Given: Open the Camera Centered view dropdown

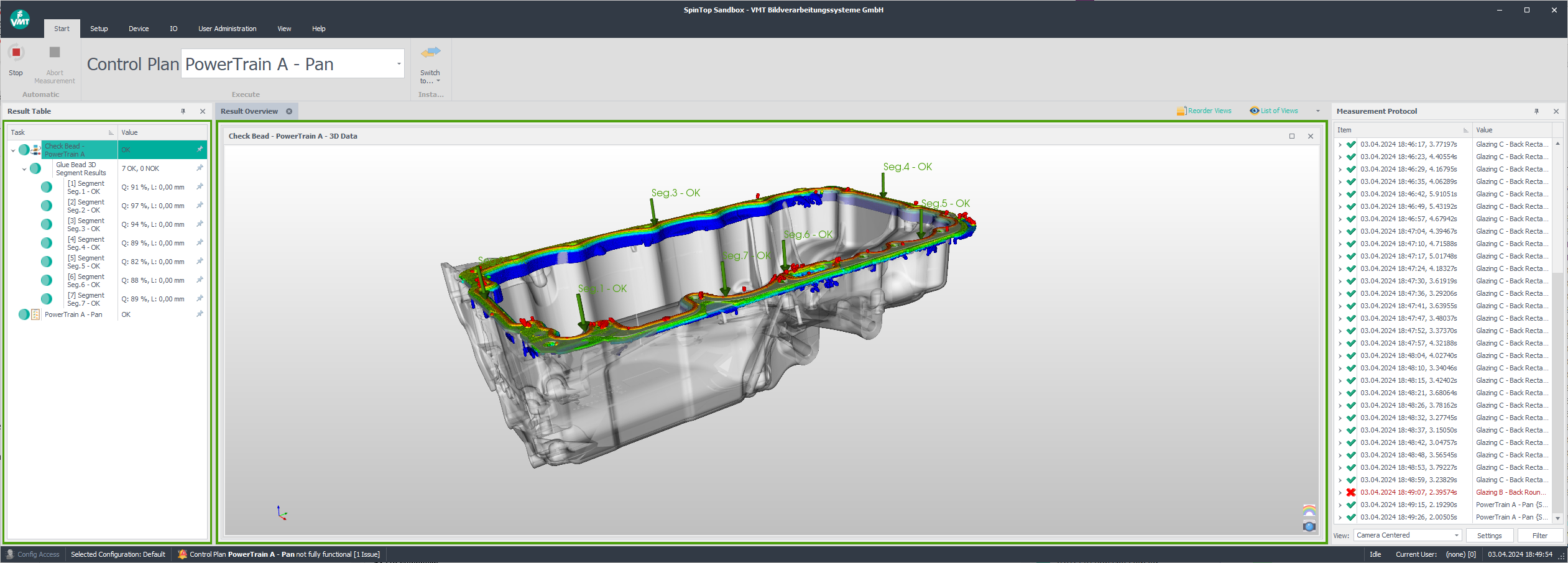Looking at the screenshot, I should pos(1457,535).
